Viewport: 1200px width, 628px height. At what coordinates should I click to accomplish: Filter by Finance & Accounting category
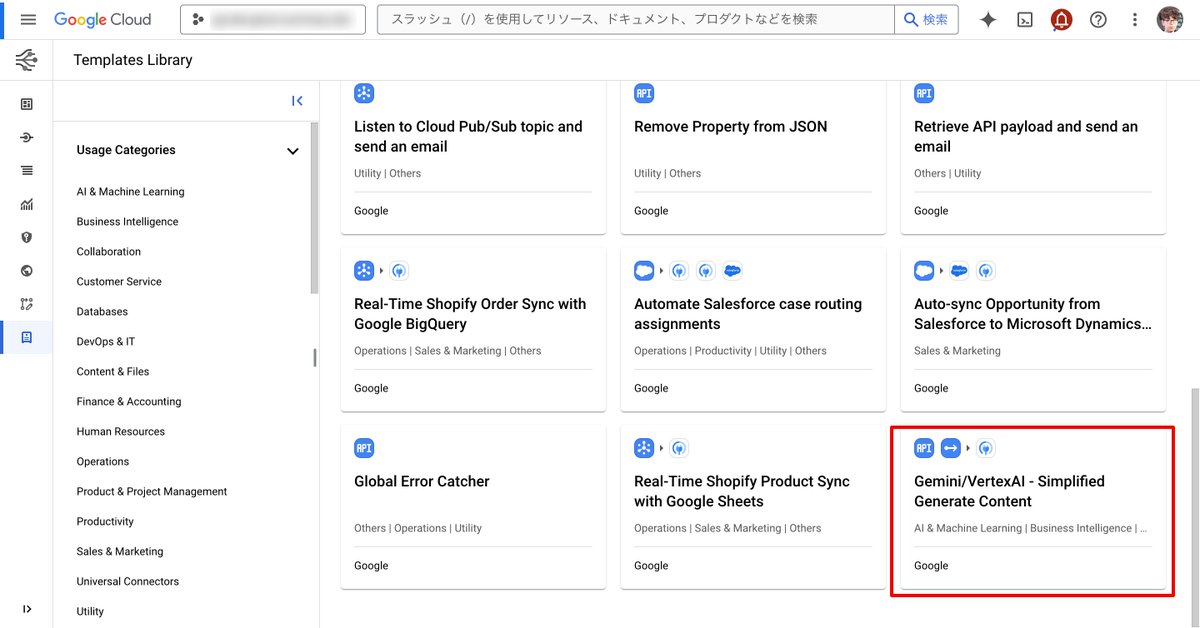(128, 402)
